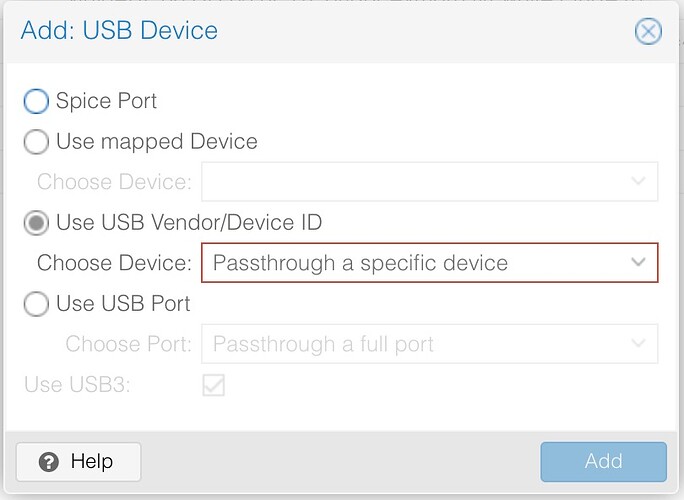Click the question mark Help icon
Viewport: 684px width, 500px height.
coord(48,462)
